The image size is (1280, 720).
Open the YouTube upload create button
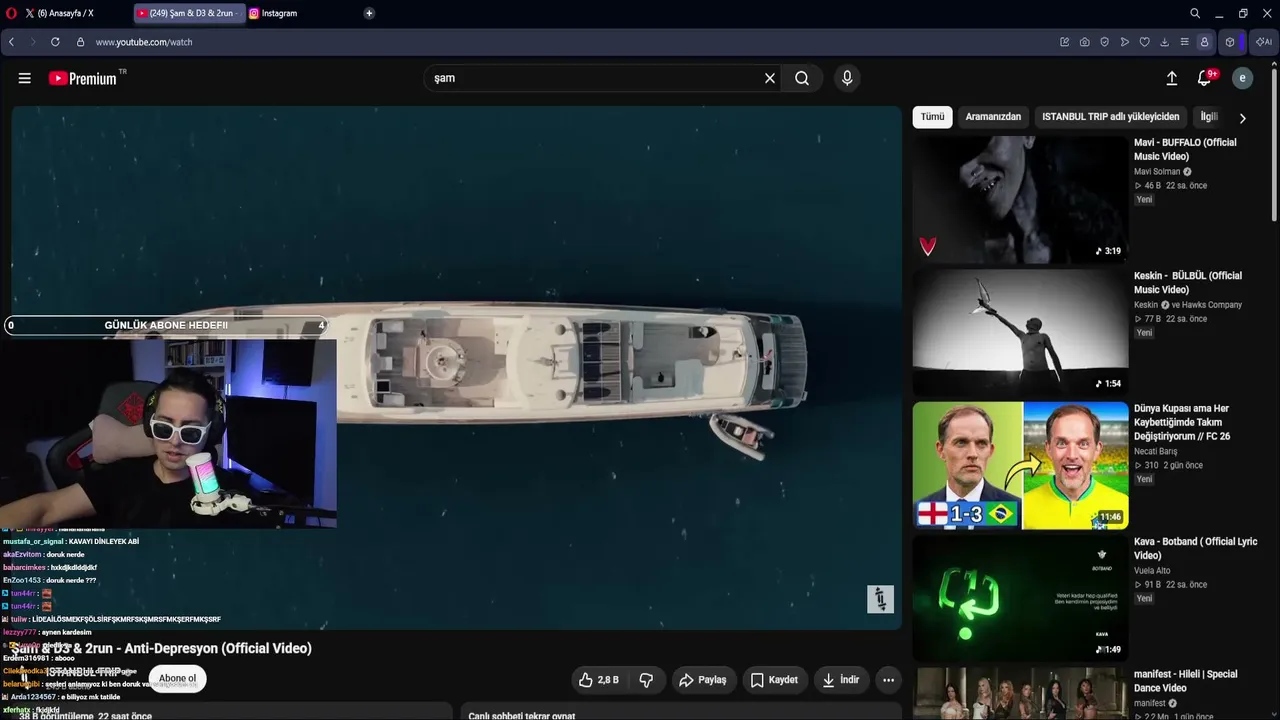coord(1172,78)
